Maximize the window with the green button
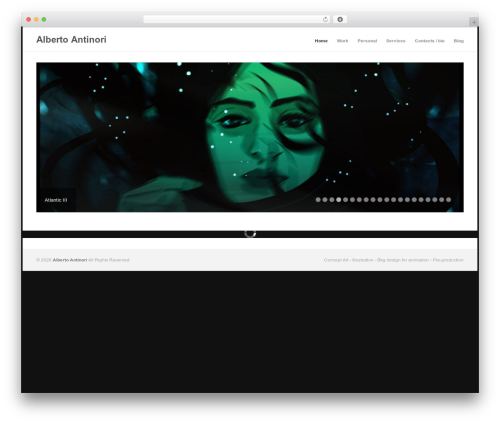 coord(44,19)
